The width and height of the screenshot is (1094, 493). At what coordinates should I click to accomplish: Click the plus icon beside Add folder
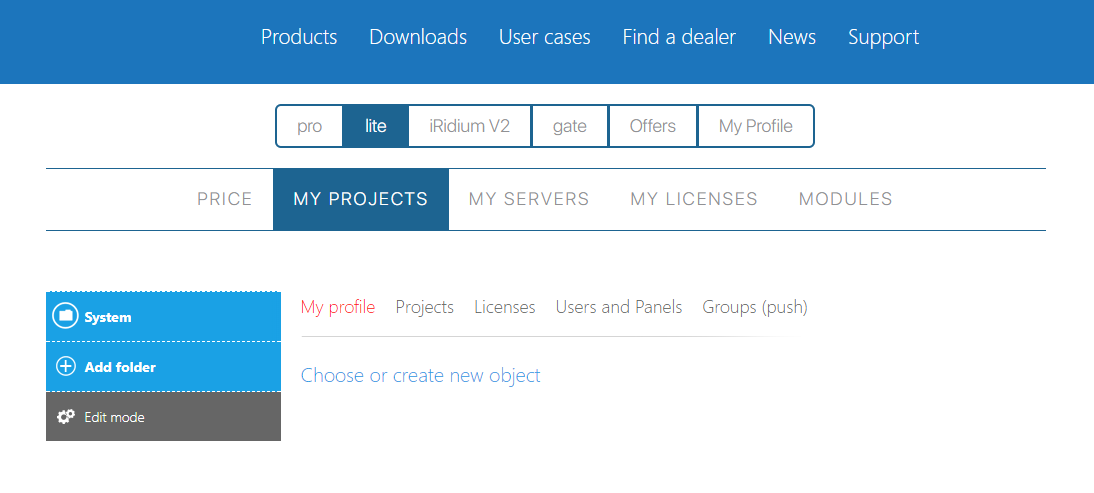(x=66, y=367)
